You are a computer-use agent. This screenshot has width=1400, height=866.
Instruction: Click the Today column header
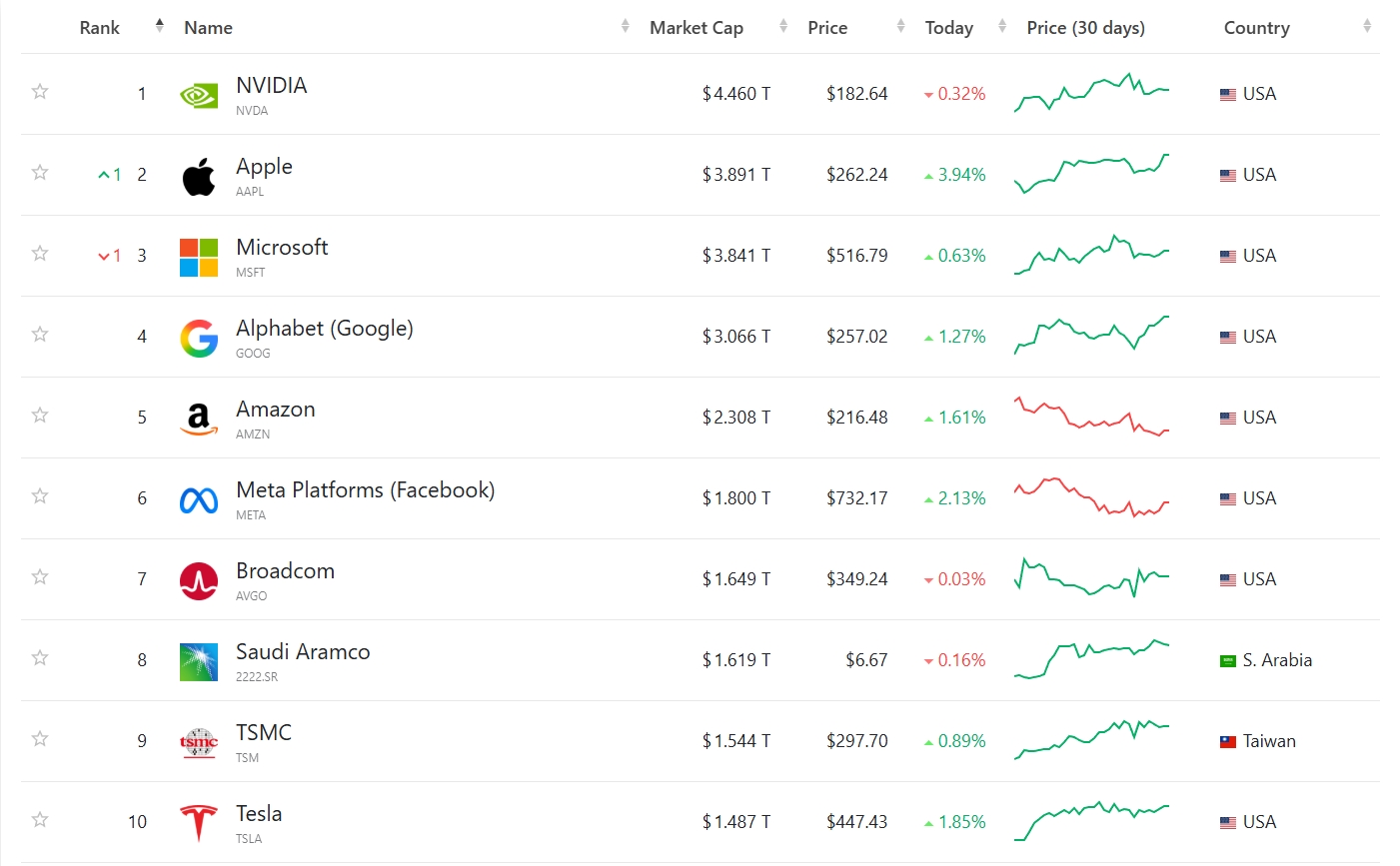[x=948, y=28]
